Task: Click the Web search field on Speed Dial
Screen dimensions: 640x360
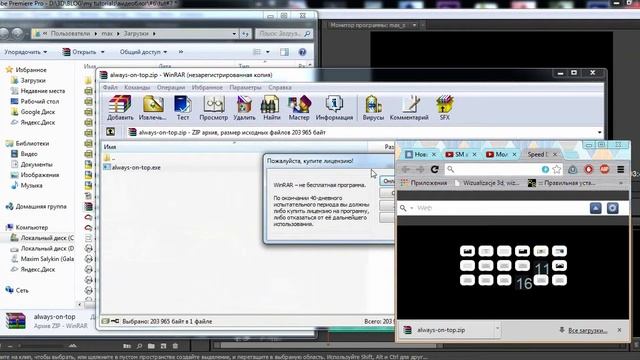Action: click(498, 208)
